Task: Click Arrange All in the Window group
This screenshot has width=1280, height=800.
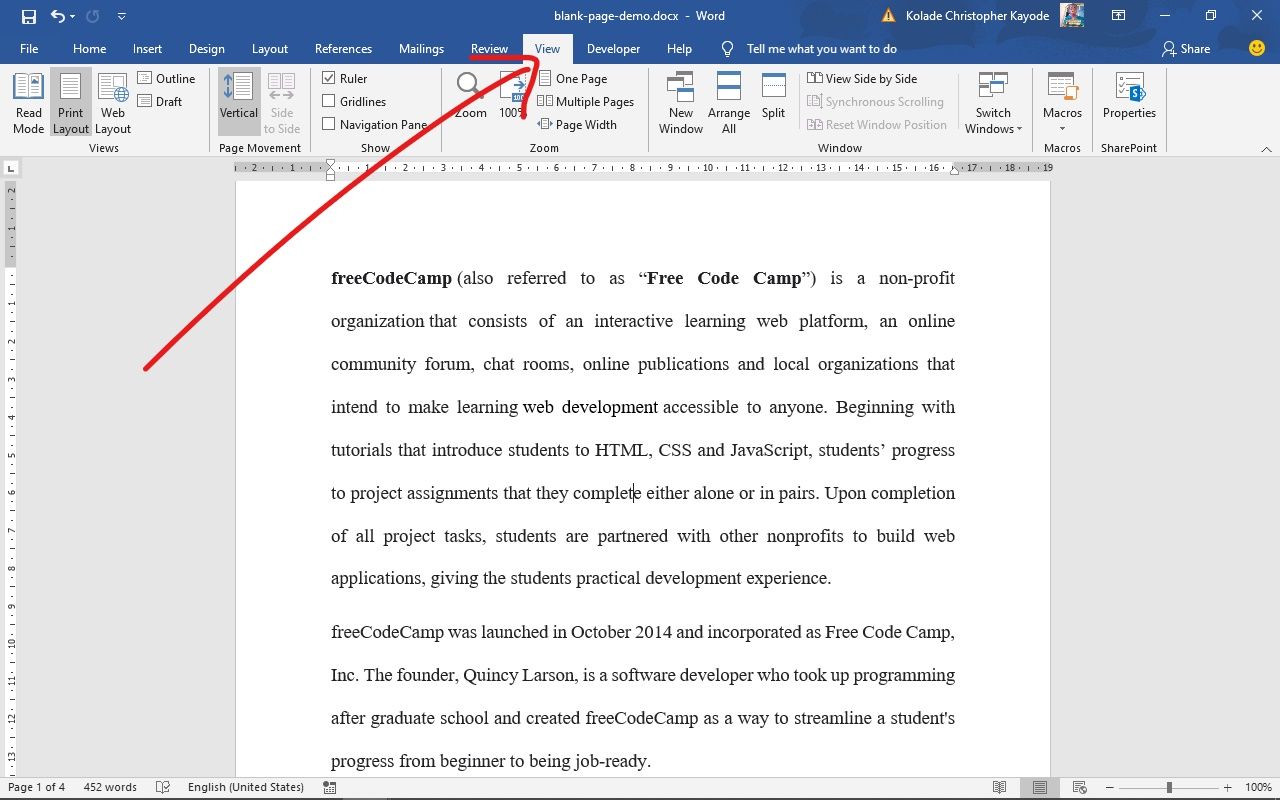Action: click(x=729, y=100)
